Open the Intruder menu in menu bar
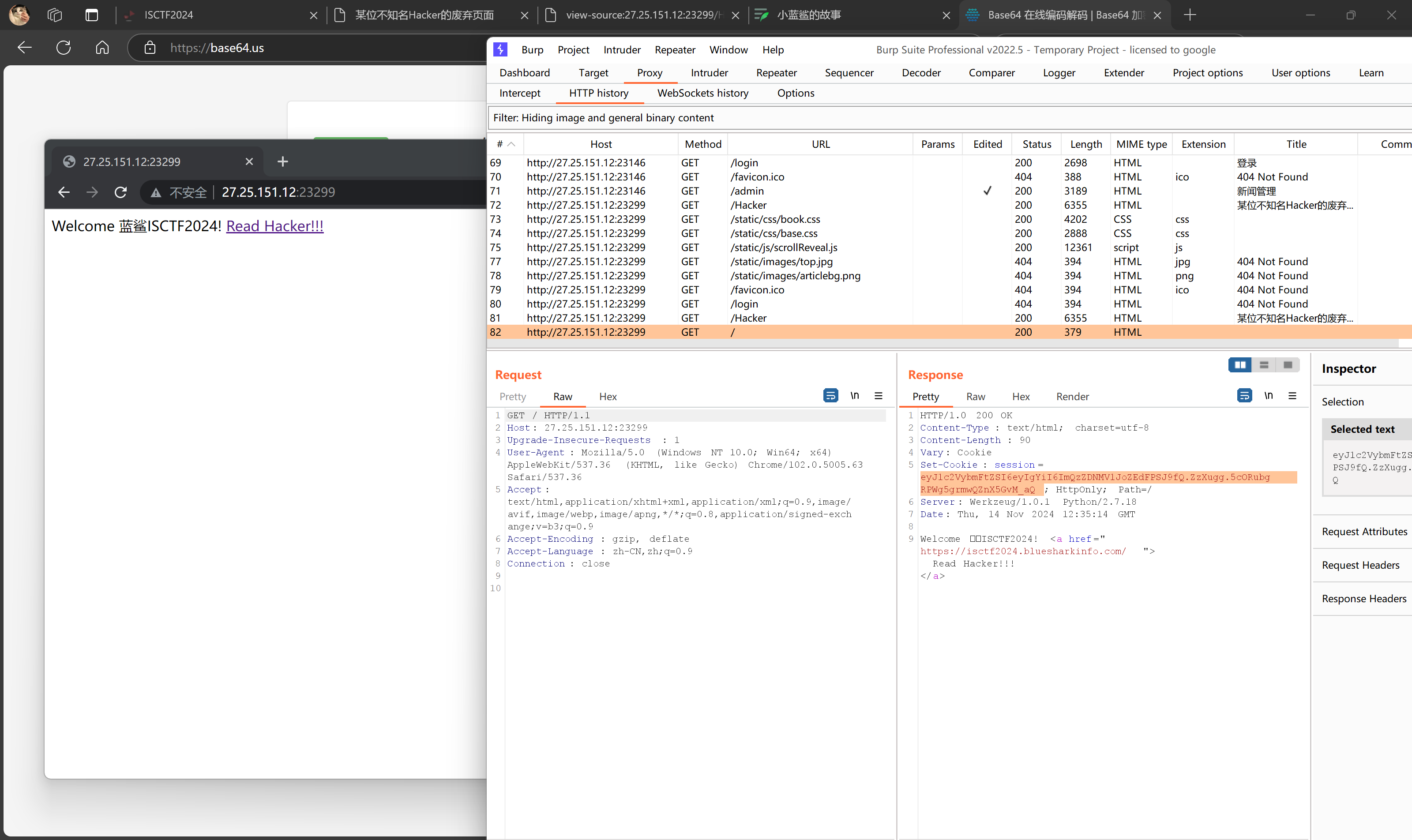This screenshot has width=1412, height=840. pos(621,50)
